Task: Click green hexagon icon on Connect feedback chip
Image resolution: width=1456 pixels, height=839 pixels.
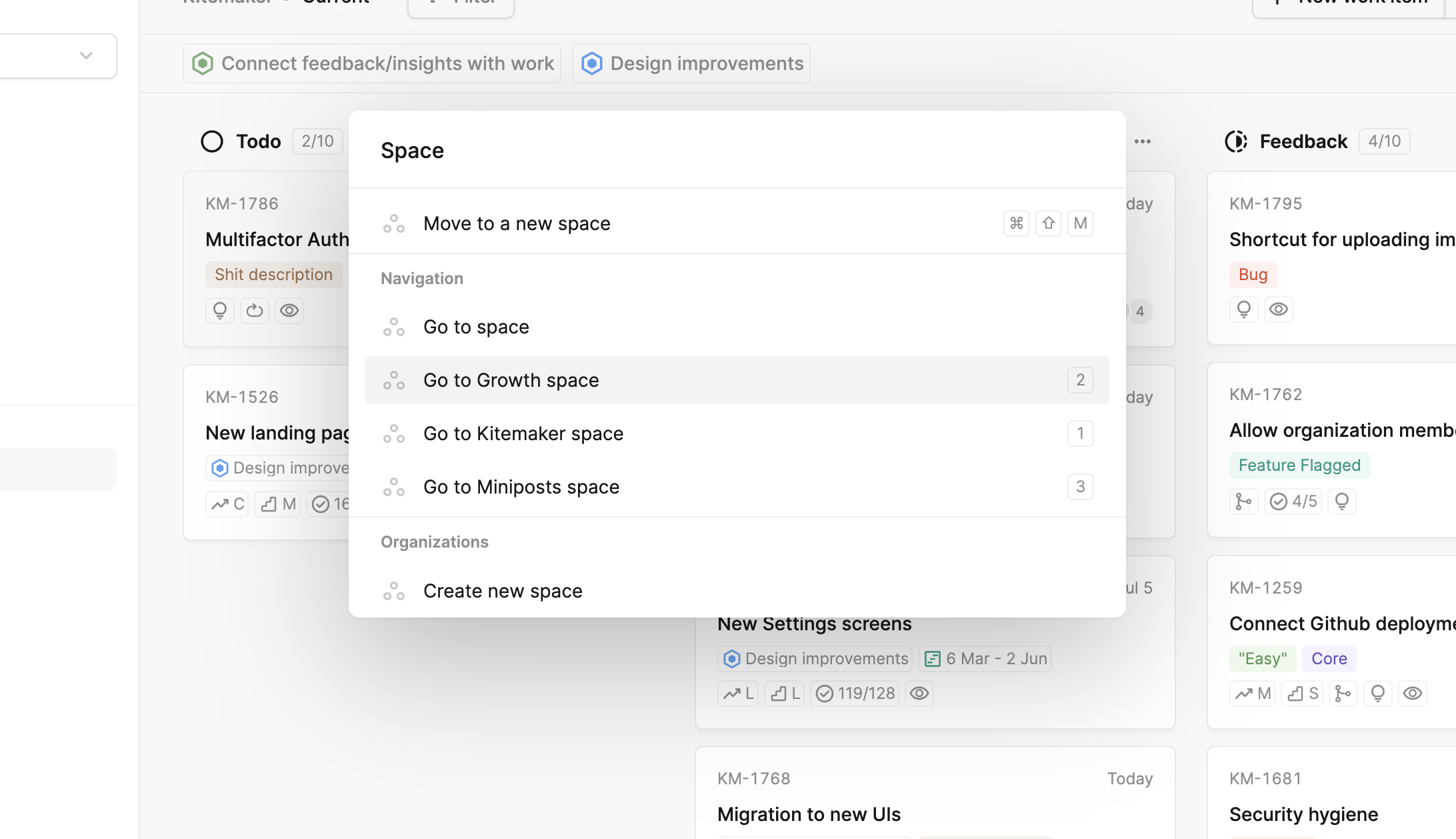Action: [203, 63]
